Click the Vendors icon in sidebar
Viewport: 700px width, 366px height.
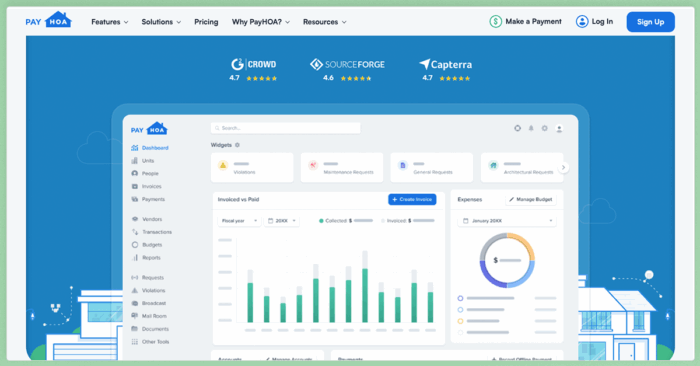134,219
